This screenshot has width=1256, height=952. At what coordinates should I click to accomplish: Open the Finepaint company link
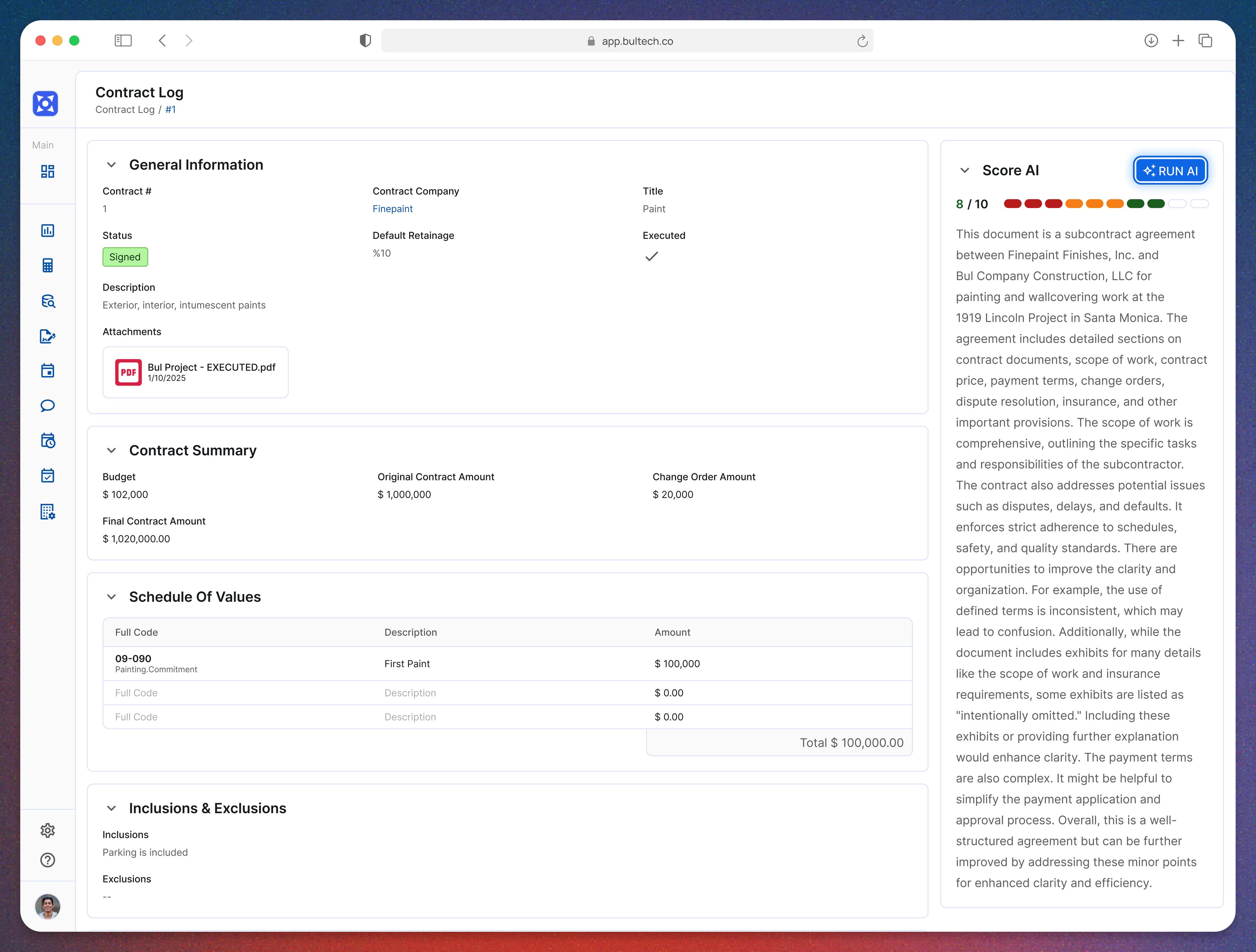coord(392,208)
